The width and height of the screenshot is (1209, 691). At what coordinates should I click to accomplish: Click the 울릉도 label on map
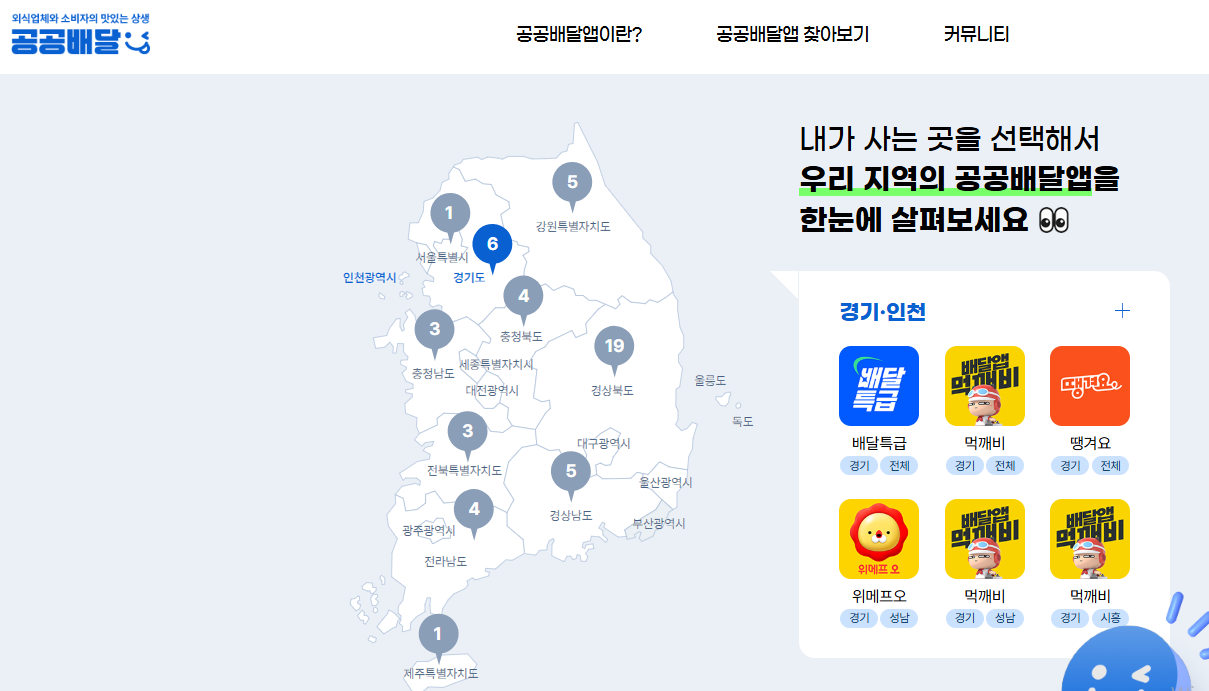click(710, 380)
